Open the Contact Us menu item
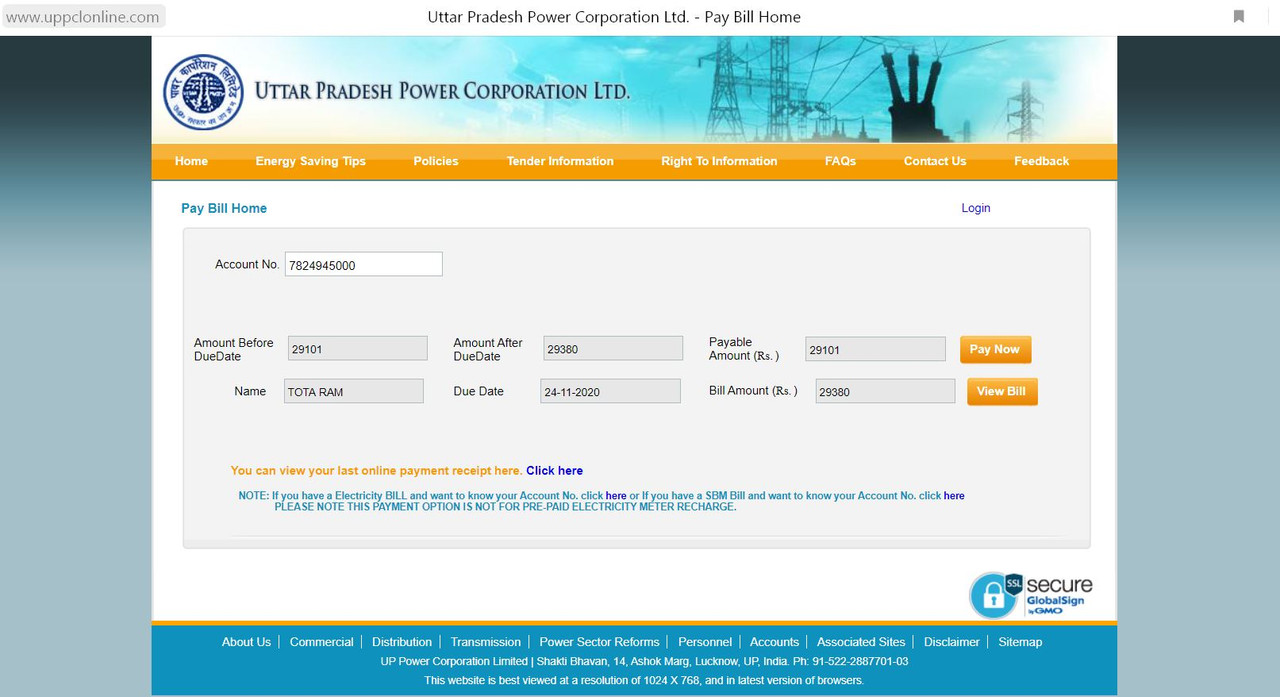This screenshot has width=1280, height=697. (x=935, y=161)
